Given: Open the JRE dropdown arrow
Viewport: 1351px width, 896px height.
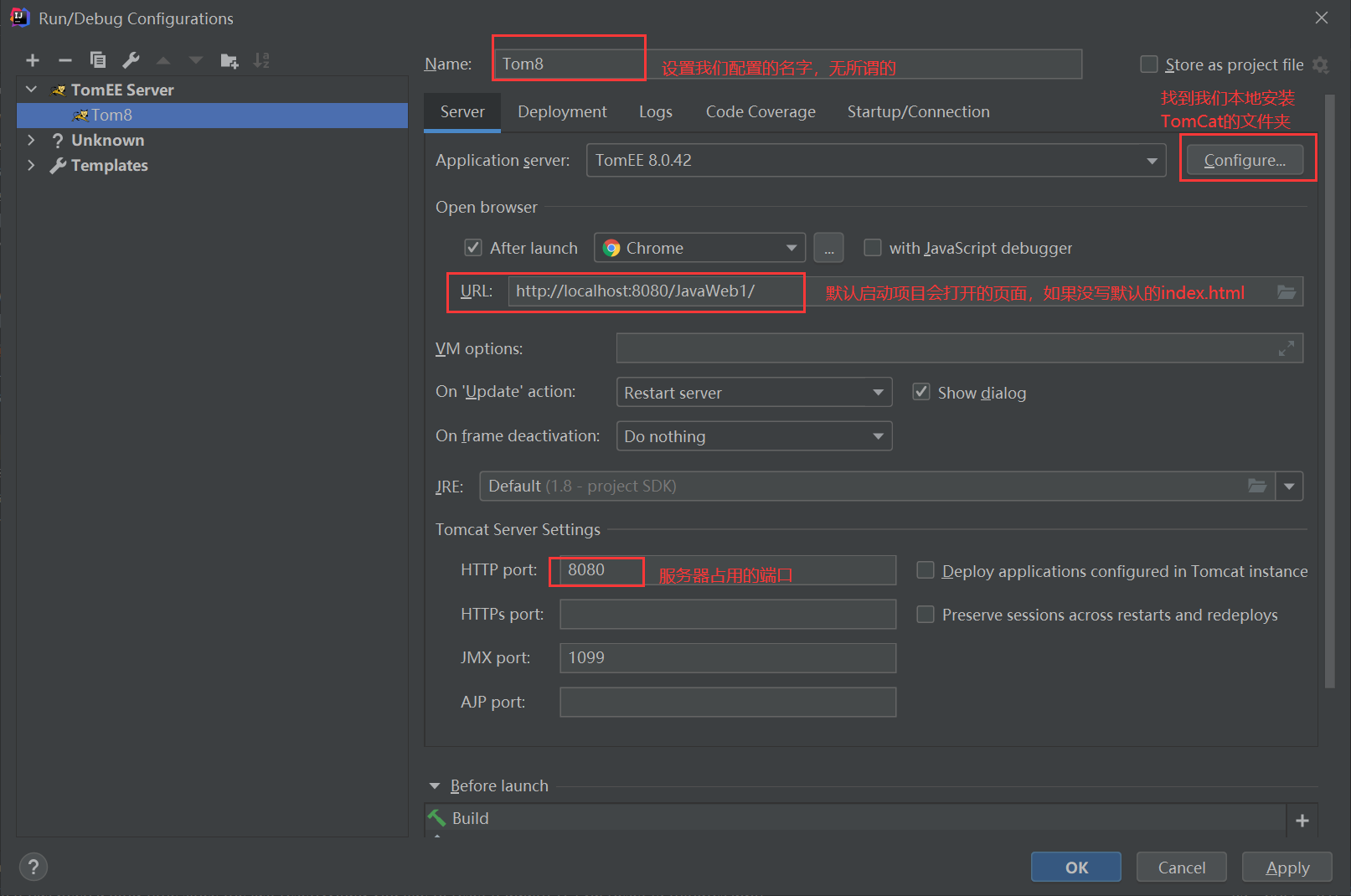Looking at the screenshot, I should [x=1289, y=486].
